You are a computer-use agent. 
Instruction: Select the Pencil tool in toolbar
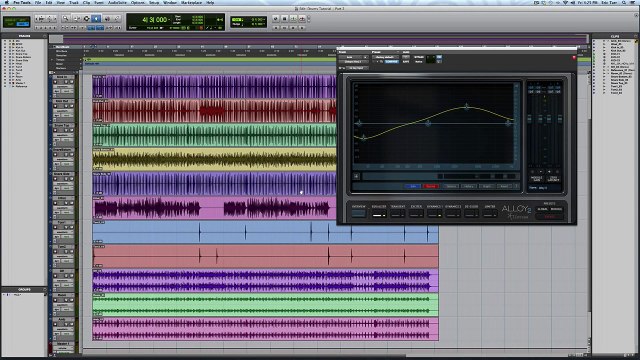(117, 19)
